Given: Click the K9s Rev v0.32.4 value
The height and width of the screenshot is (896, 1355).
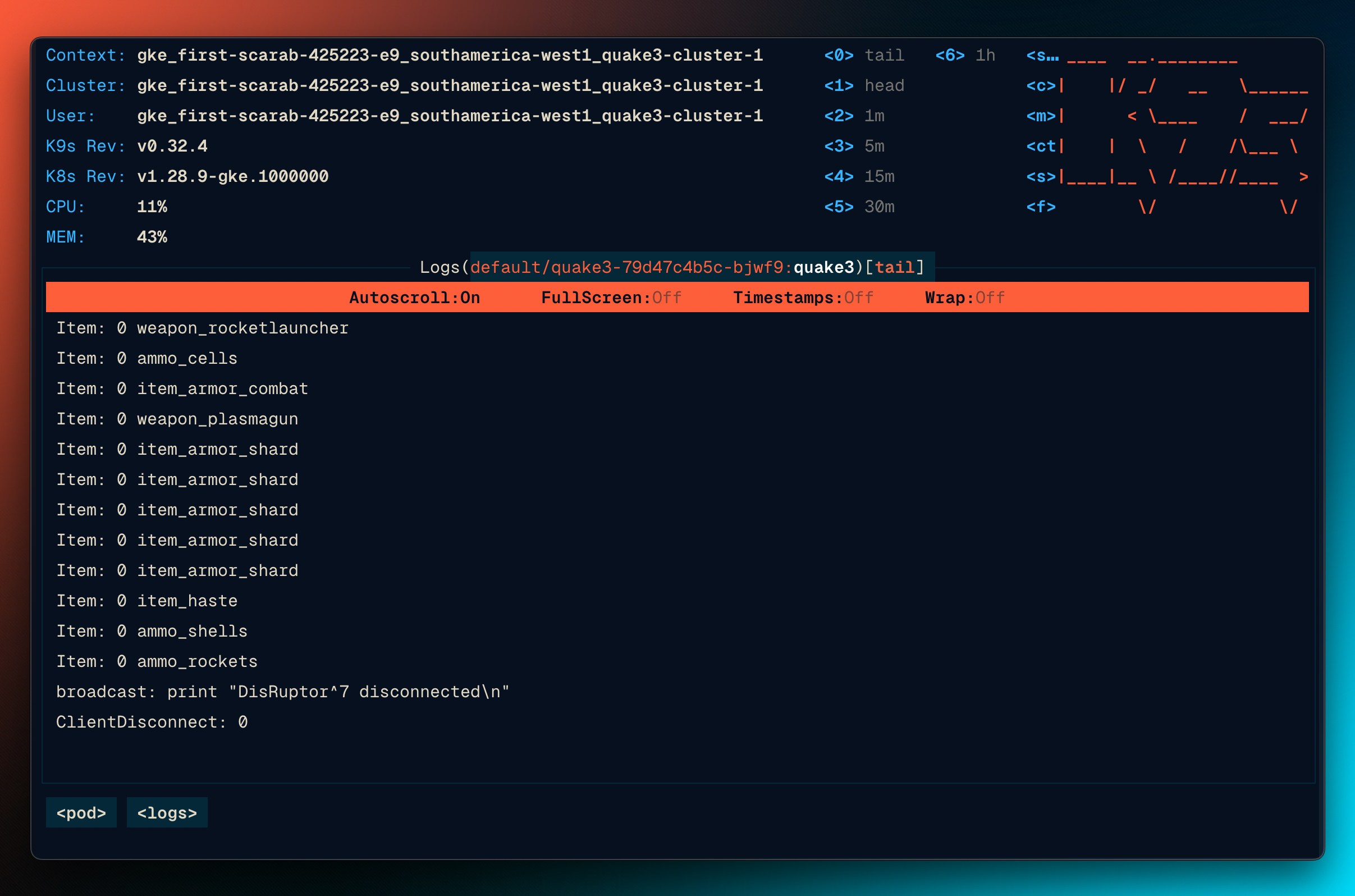Looking at the screenshot, I should [172, 147].
